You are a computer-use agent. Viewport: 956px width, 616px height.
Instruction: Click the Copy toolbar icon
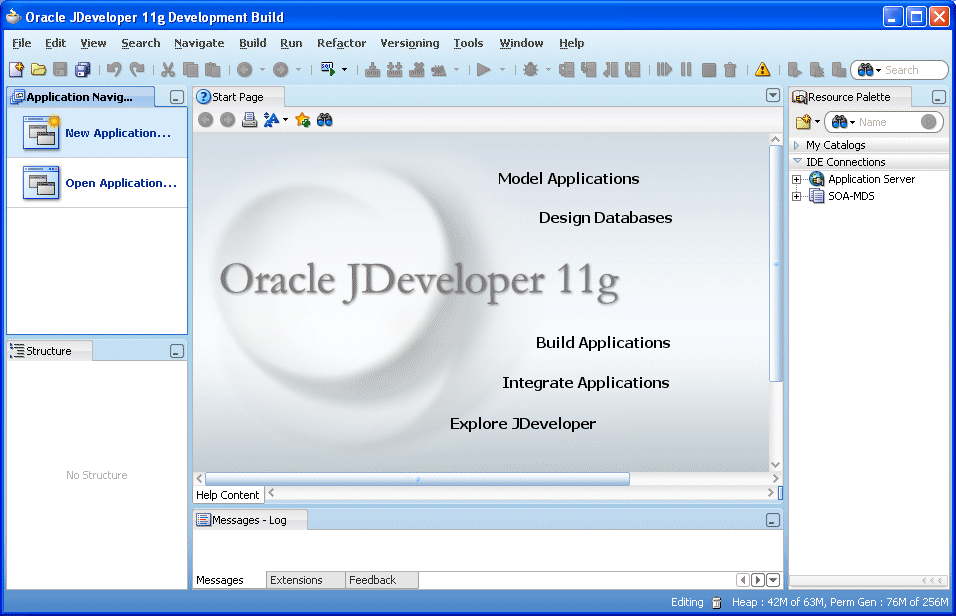pyautogui.click(x=190, y=70)
